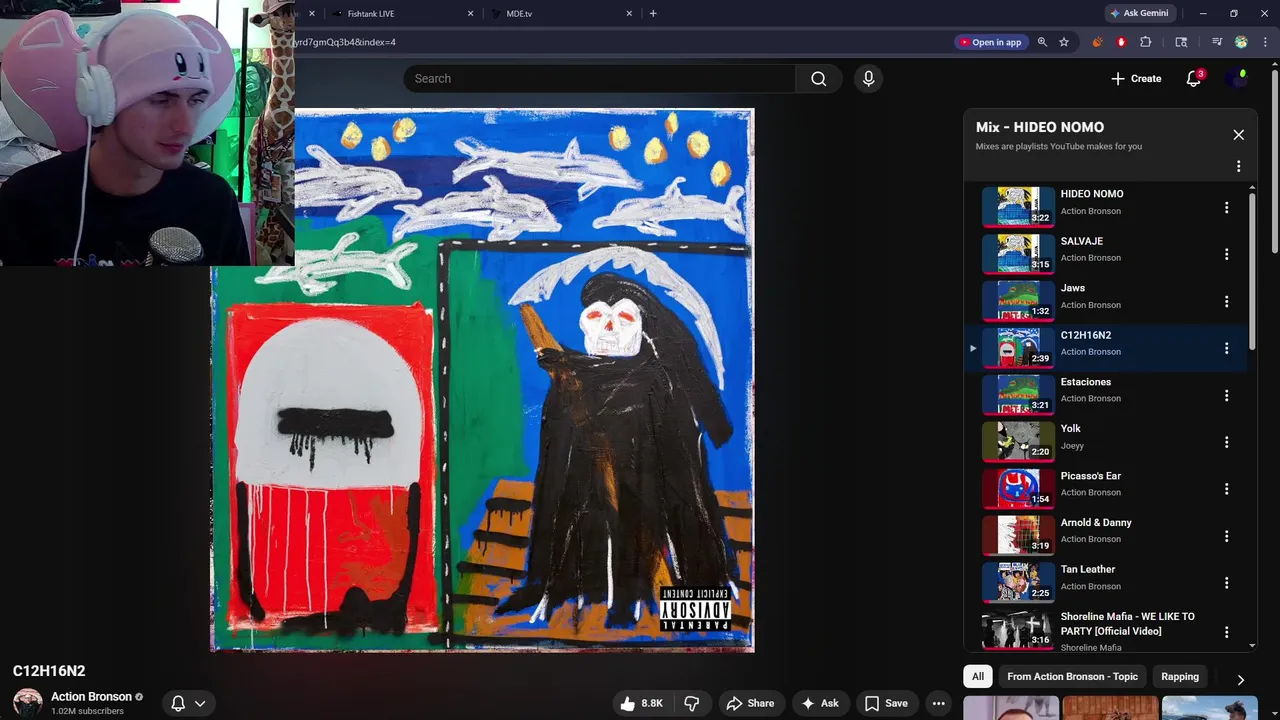The image size is (1280, 720).
Task: Open the Chrome three-dot menu
Action: point(1264,42)
